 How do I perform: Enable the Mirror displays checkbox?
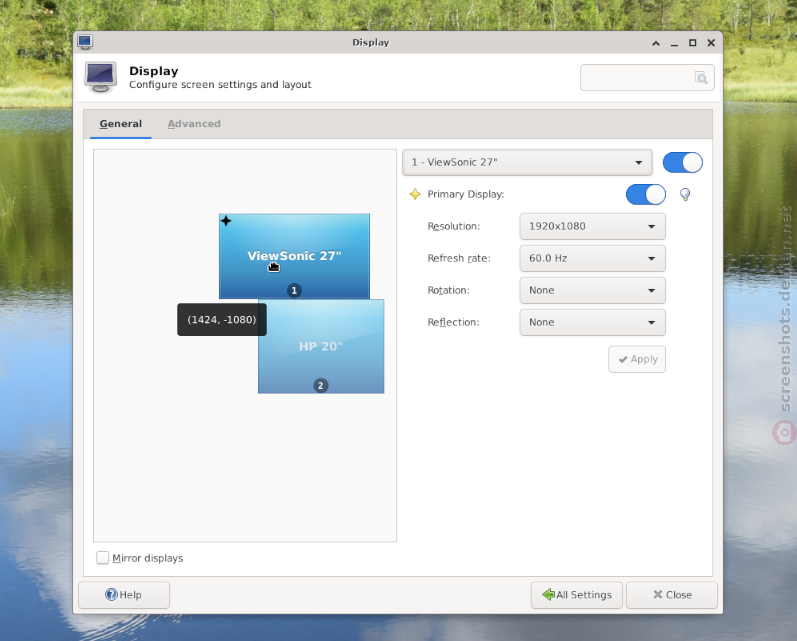click(103, 558)
